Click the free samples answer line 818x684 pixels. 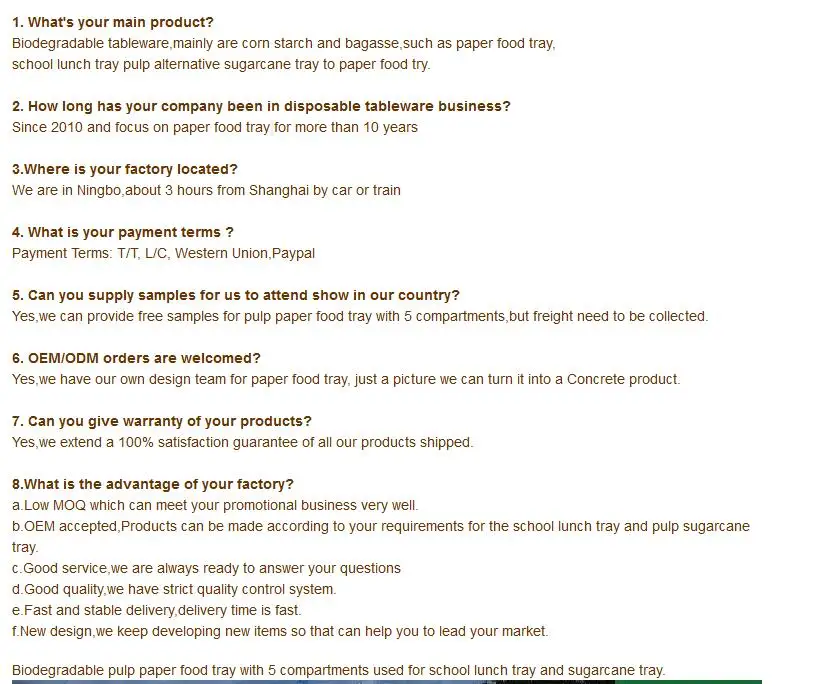[x=359, y=316]
